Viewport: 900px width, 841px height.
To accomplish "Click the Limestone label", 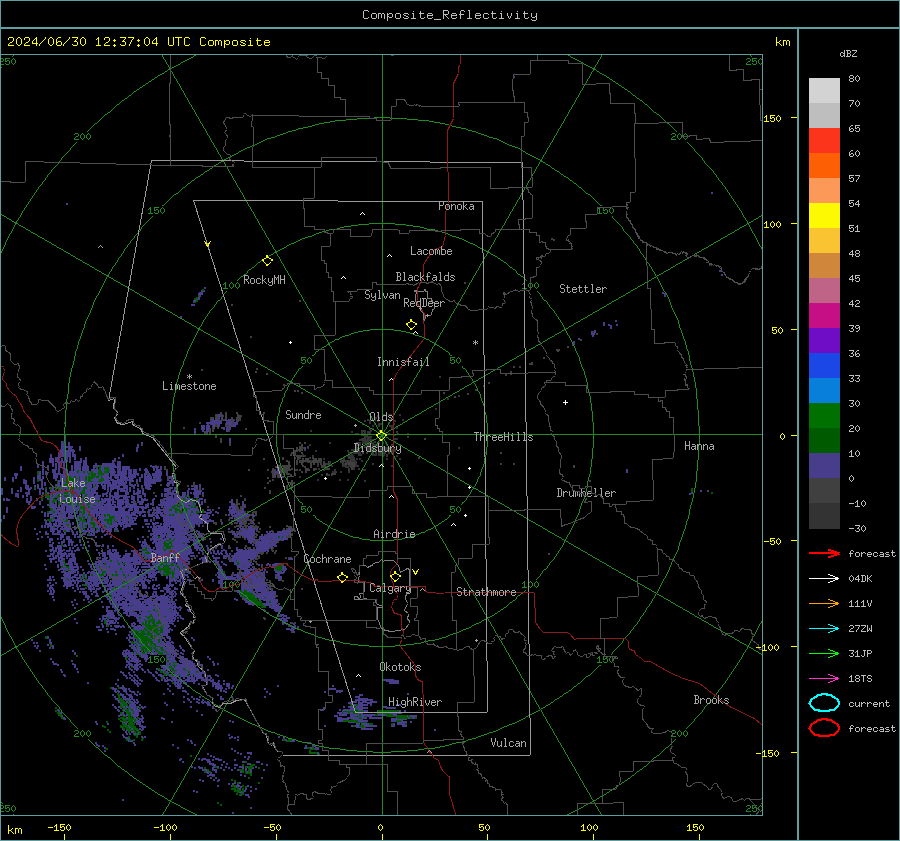I will click(x=189, y=386).
